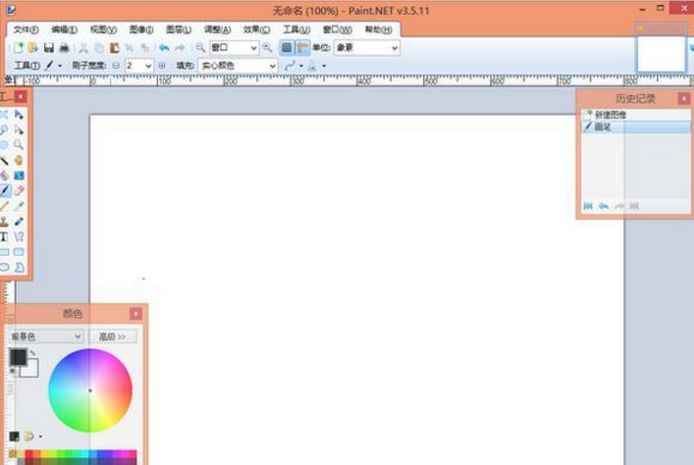The width and height of the screenshot is (694, 465).
Task: Open the 图像(I) menu
Action: [x=141, y=30]
